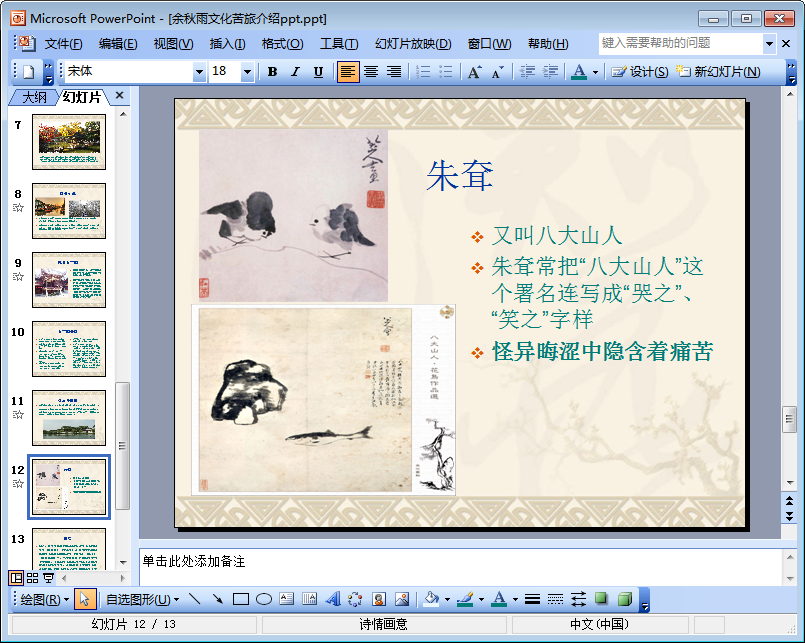
Task: Select slide 11 thumbnail
Action: [69, 418]
